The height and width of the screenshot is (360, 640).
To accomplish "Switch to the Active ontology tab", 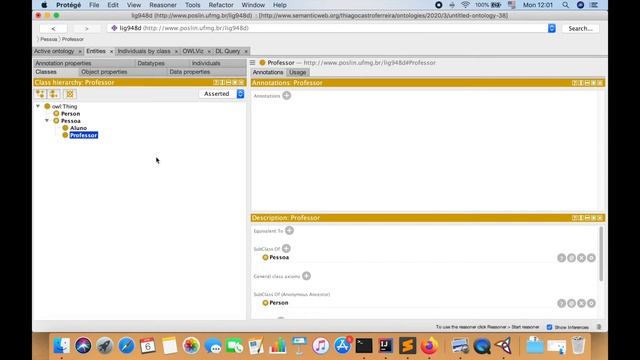I will [54, 51].
